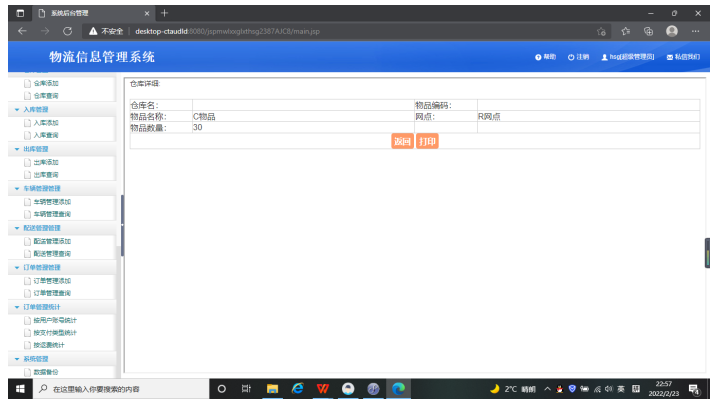721x407 pixels.
Task: Click the orange 打印 button
Action: [427, 142]
